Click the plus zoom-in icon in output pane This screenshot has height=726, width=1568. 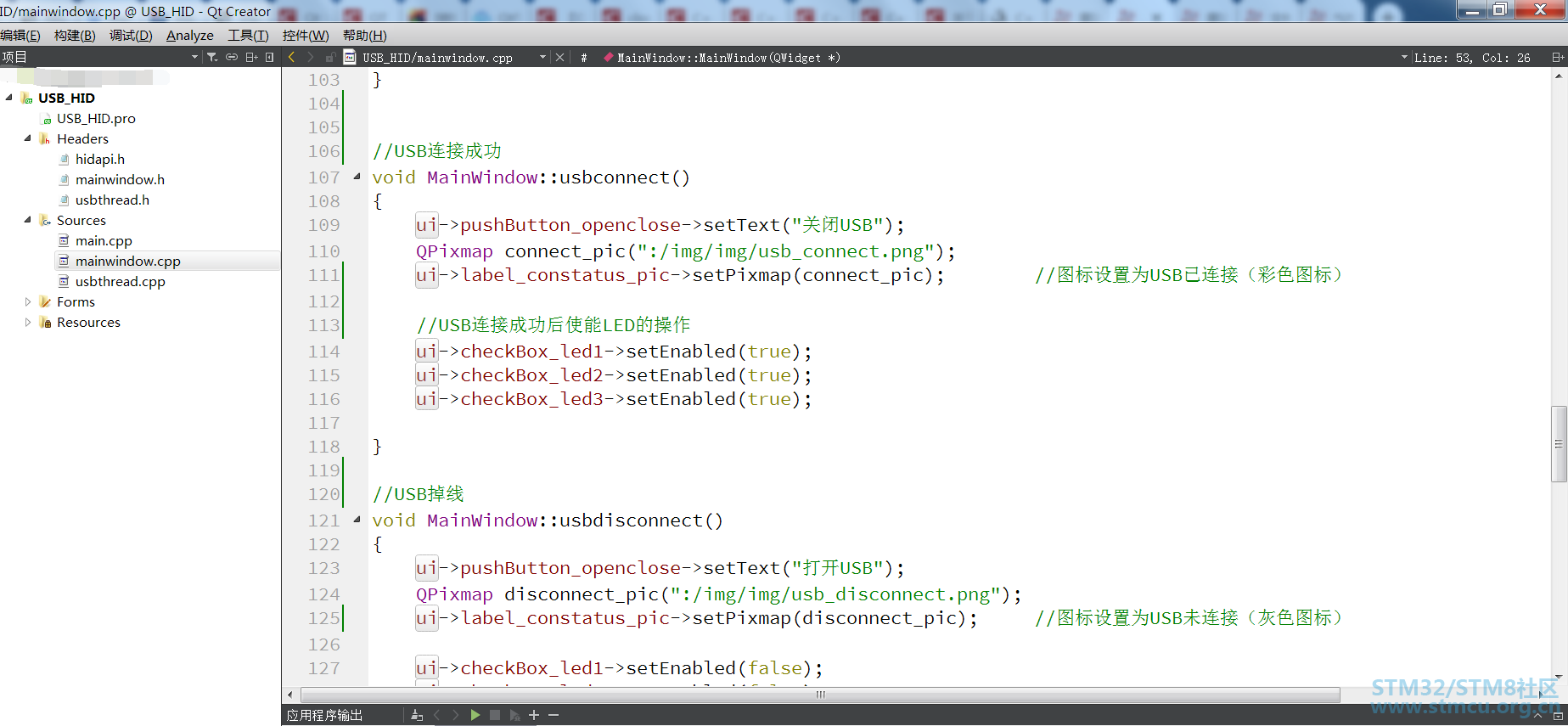point(534,715)
